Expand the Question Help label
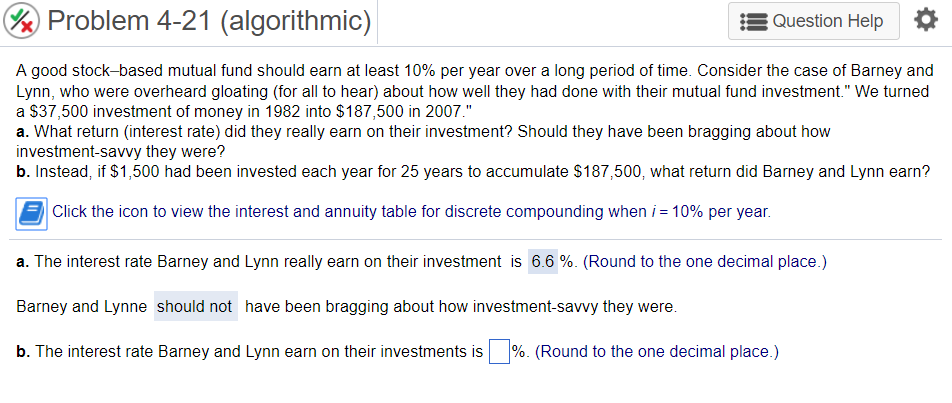Viewport: 952px width, 403px height. (827, 21)
